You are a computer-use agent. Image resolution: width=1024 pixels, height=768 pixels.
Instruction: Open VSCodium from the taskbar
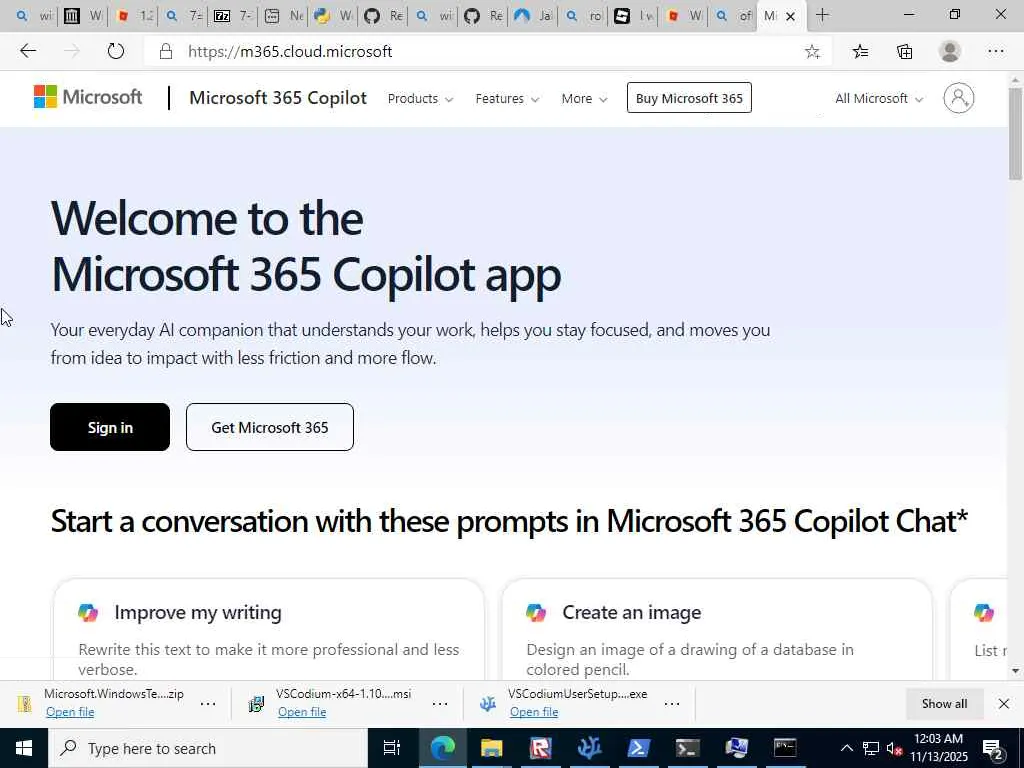pyautogui.click(x=589, y=748)
